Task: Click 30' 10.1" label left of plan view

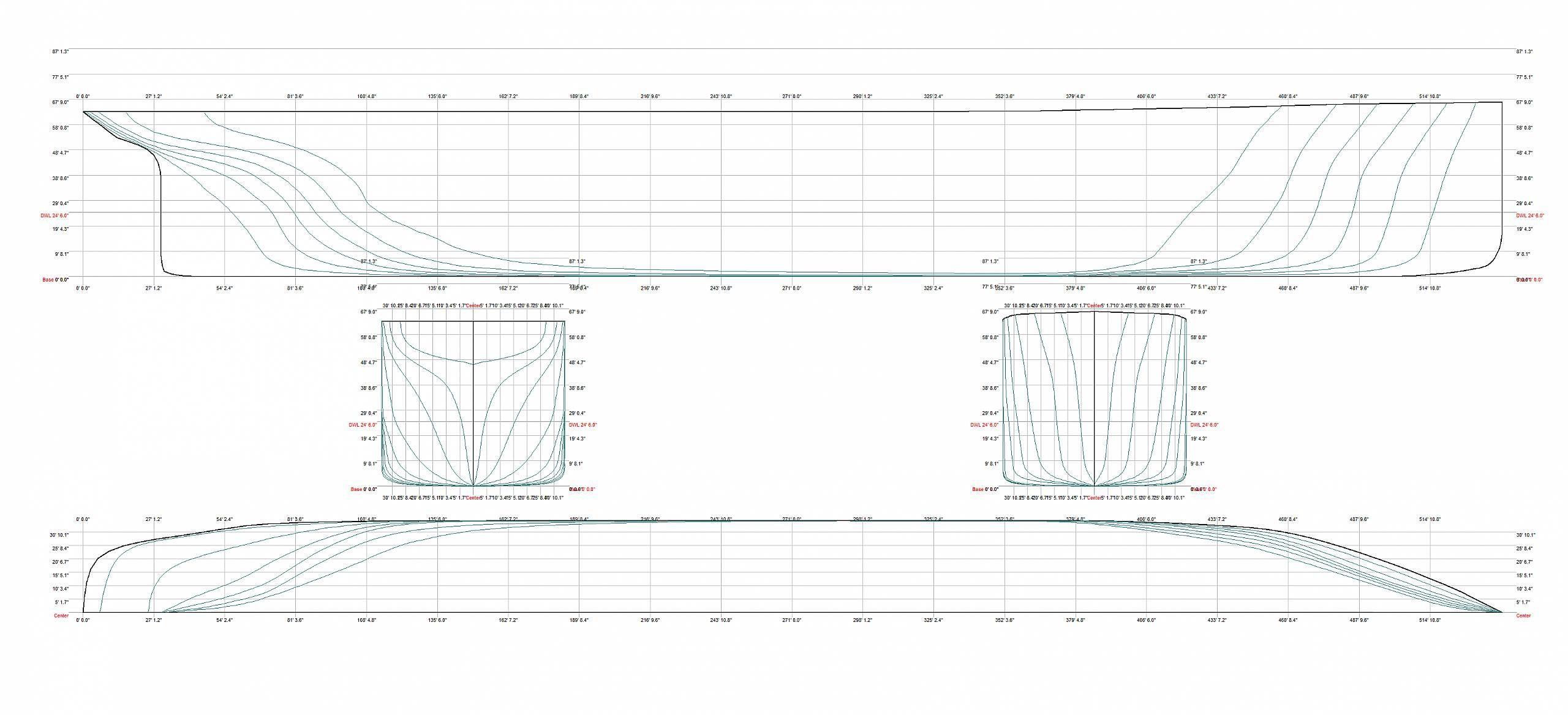Action: point(59,535)
